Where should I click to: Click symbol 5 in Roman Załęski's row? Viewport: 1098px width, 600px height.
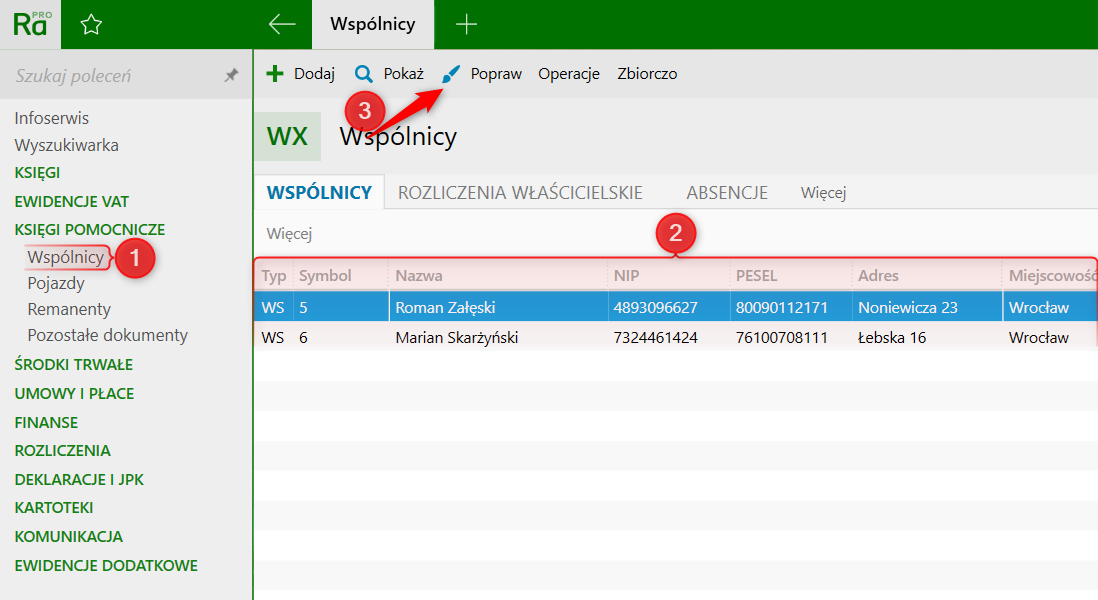click(304, 307)
